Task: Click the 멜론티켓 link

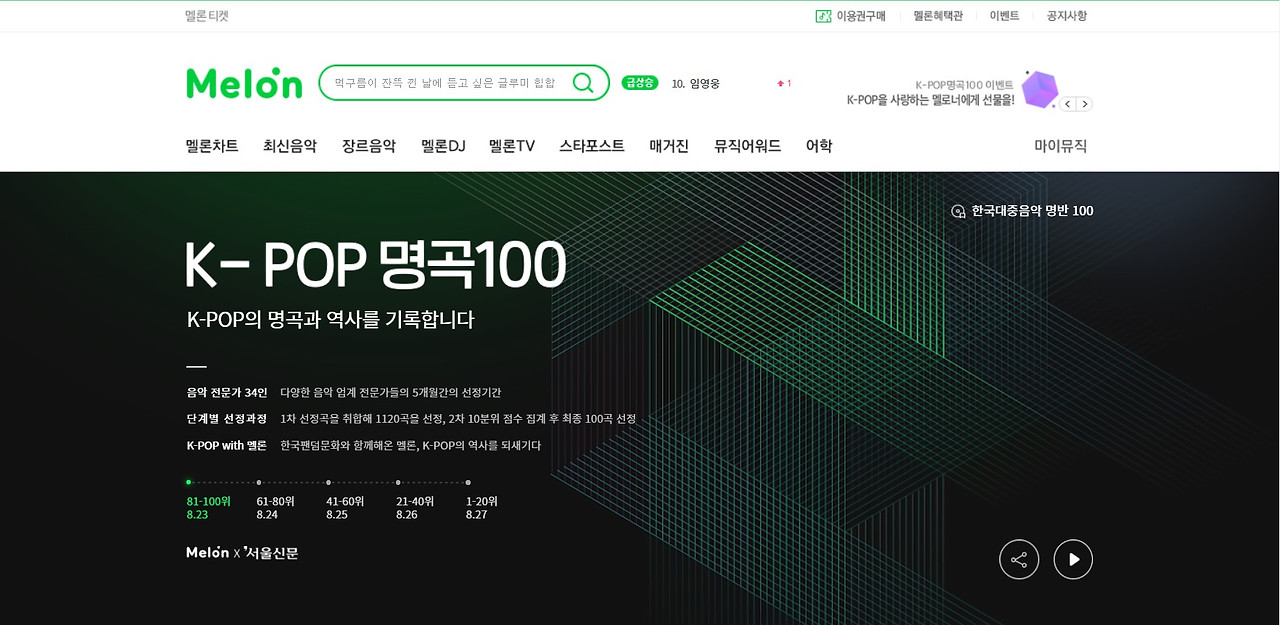Action: pos(207,16)
